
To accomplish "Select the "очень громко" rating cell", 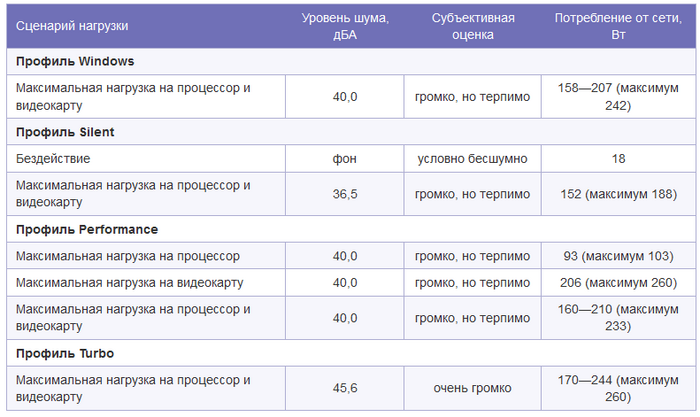I will [x=472, y=388].
